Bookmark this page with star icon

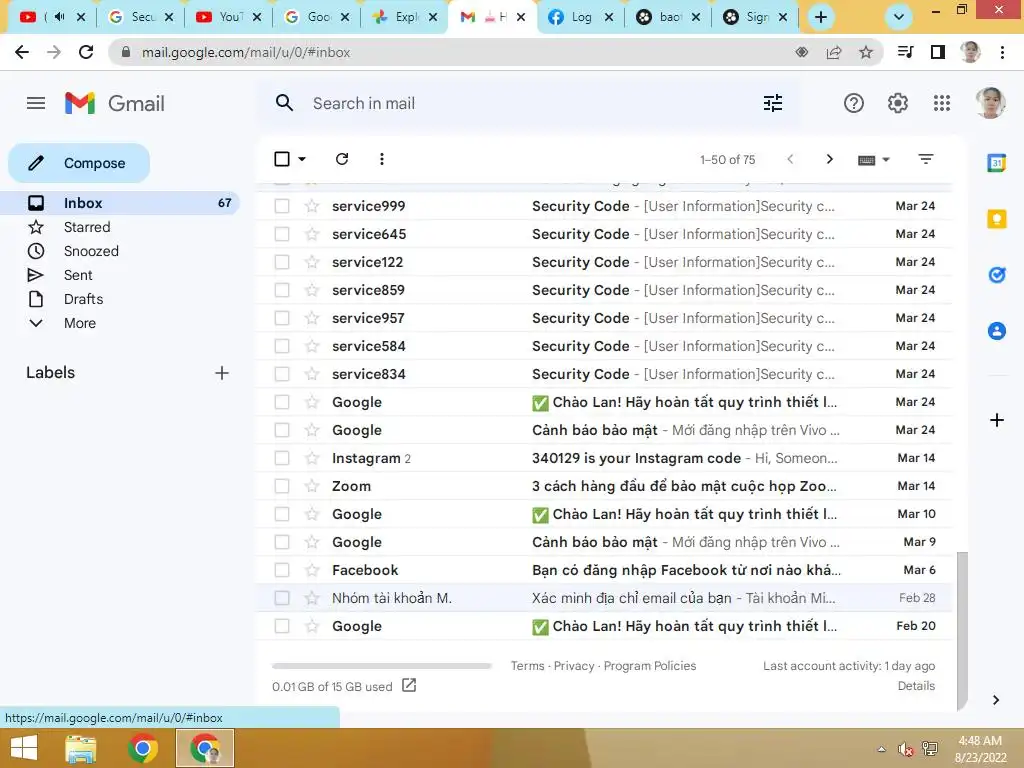(x=866, y=52)
